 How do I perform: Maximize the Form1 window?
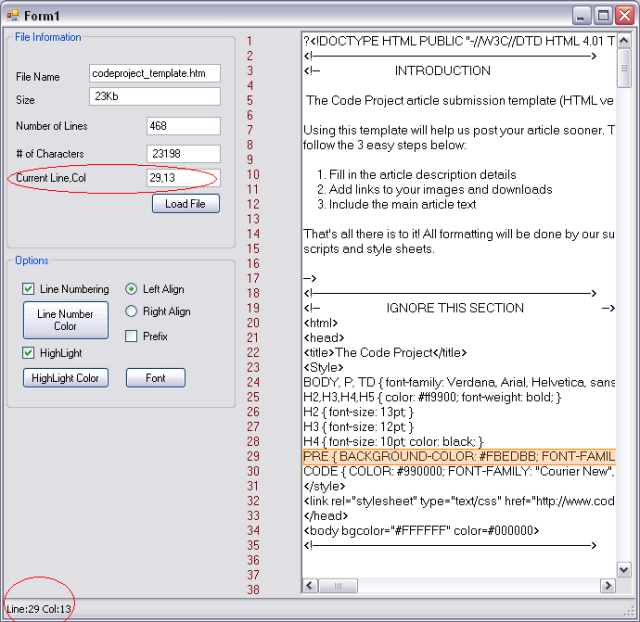[x=603, y=16]
